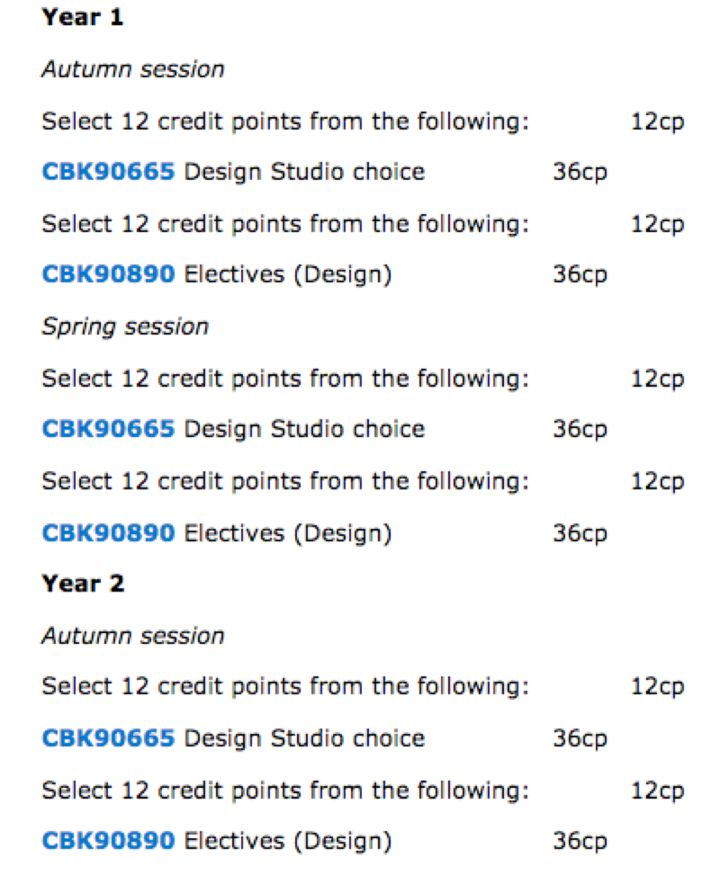The width and height of the screenshot is (720, 876).
Task: Open CBK90890 link under Year 1 Autumn session
Action: pos(108,274)
